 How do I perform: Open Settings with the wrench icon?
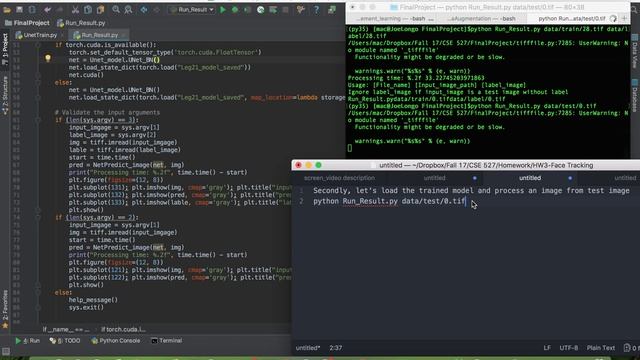(301, 9)
